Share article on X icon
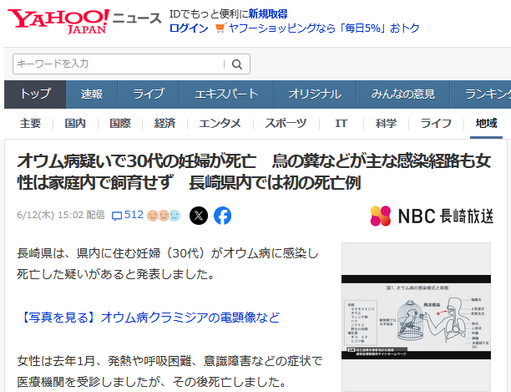Viewport: 511px width, 392px height. [x=199, y=216]
